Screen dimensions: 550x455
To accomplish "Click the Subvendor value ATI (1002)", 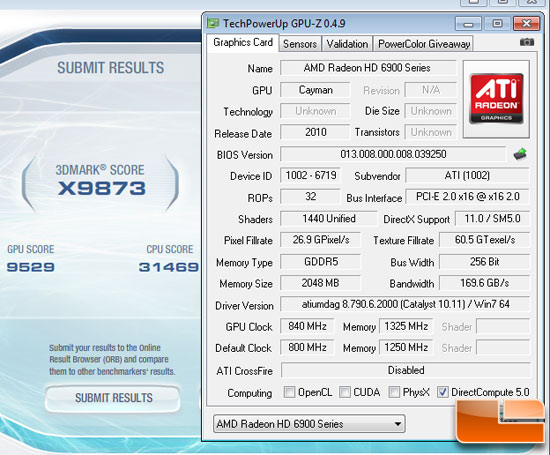I will 467,175.
